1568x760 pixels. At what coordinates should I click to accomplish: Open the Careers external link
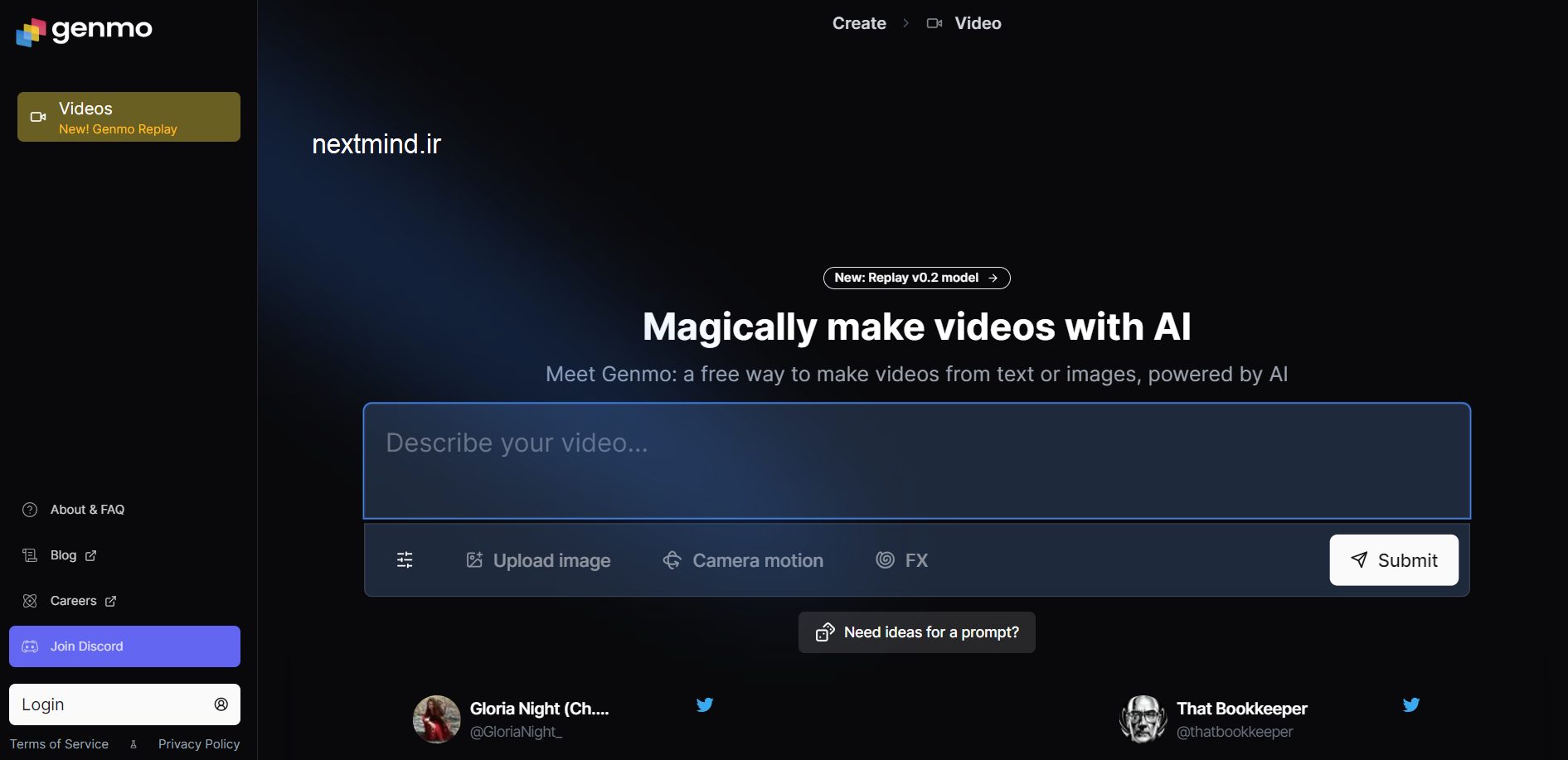pyautogui.click(x=74, y=601)
